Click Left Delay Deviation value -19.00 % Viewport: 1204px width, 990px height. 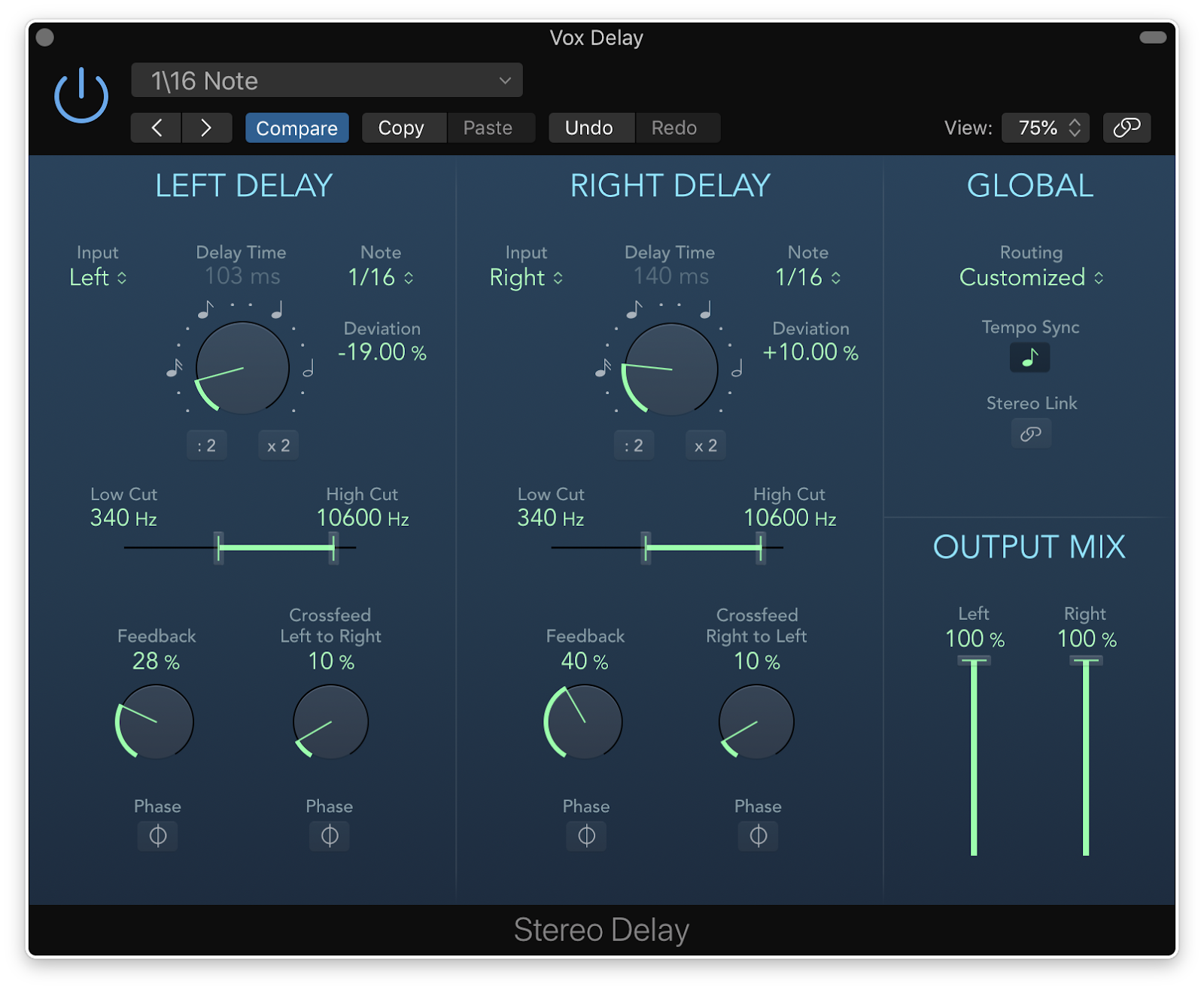pos(382,352)
